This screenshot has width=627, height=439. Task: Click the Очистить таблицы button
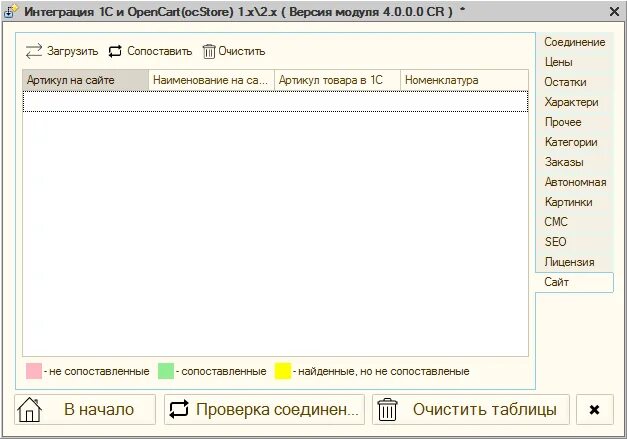tap(471, 409)
